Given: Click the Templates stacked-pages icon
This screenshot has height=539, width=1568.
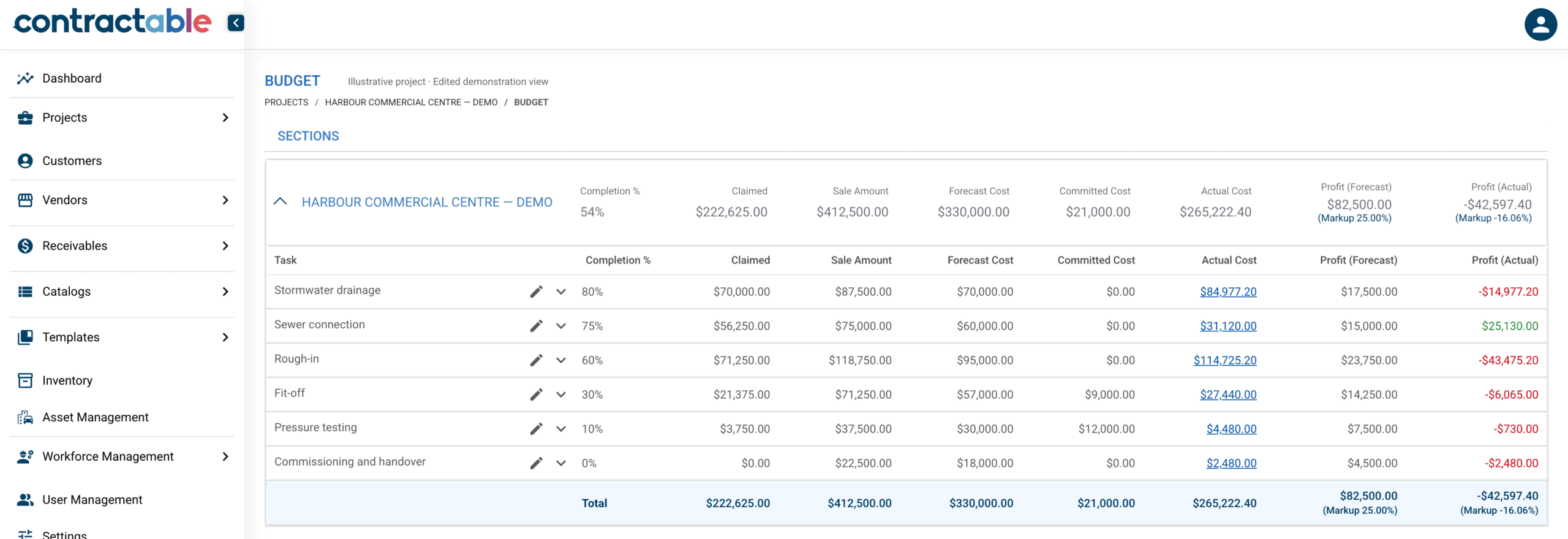Looking at the screenshot, I should click(x=25, y=337).
